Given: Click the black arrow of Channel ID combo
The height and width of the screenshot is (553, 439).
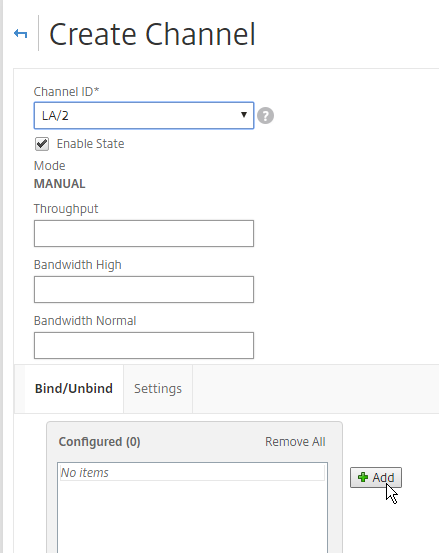Looking at the screenshot, I should [244, 115].
